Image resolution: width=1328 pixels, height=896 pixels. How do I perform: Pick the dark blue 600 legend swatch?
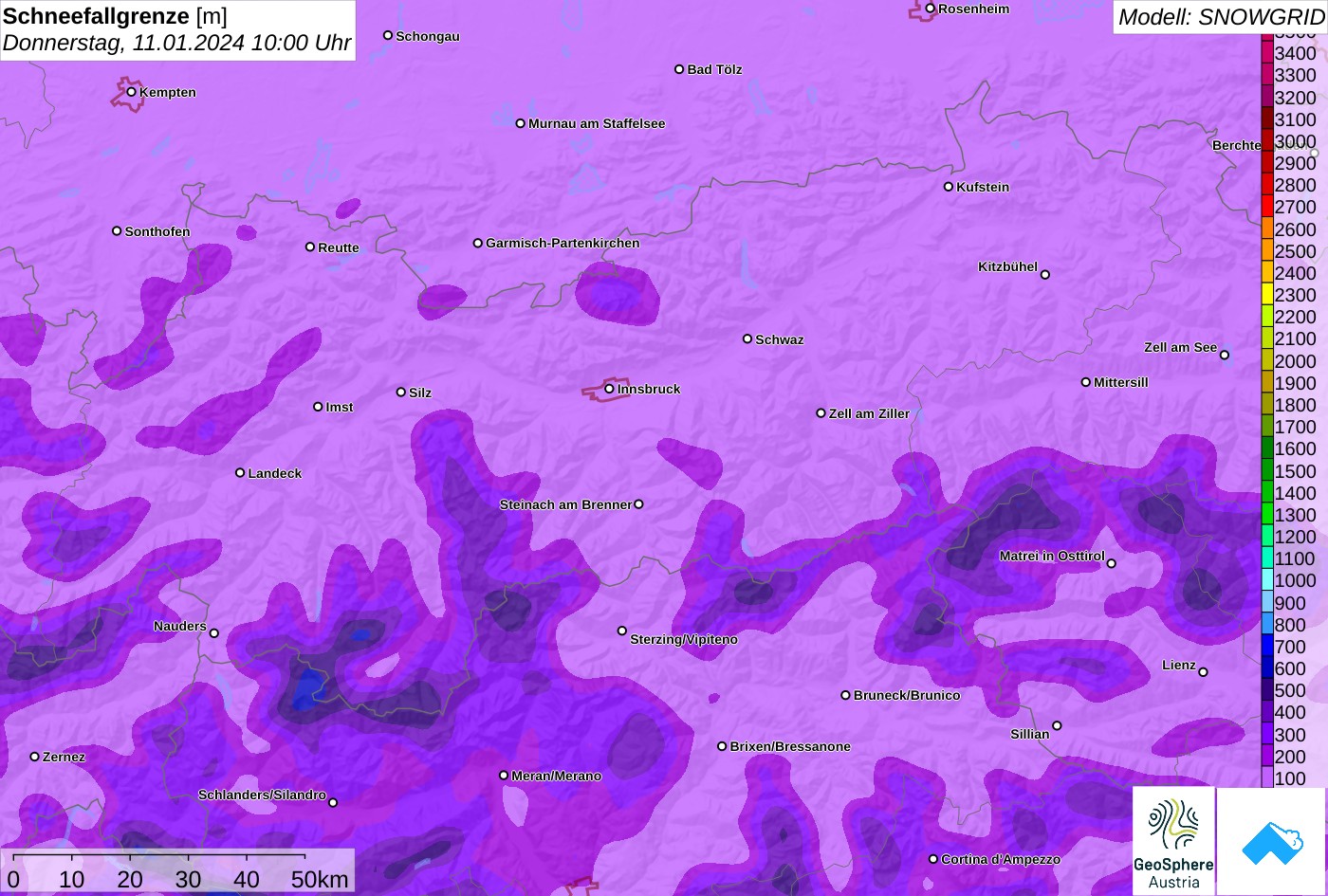1267,668
